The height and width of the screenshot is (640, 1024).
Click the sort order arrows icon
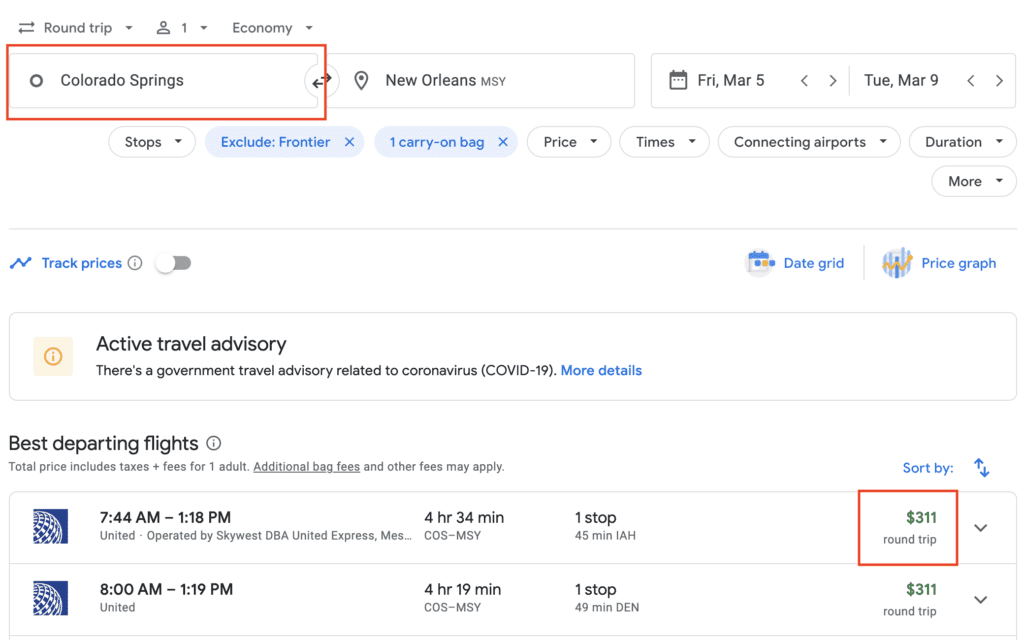pos(982,468)
